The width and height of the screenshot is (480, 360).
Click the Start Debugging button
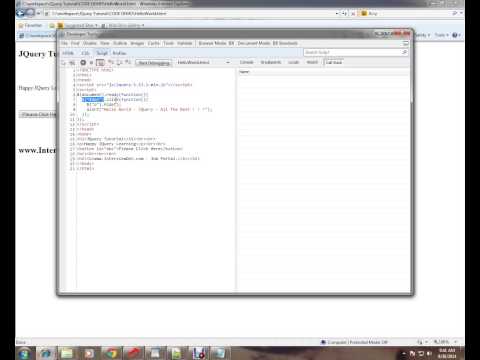(x=154, y=63)
